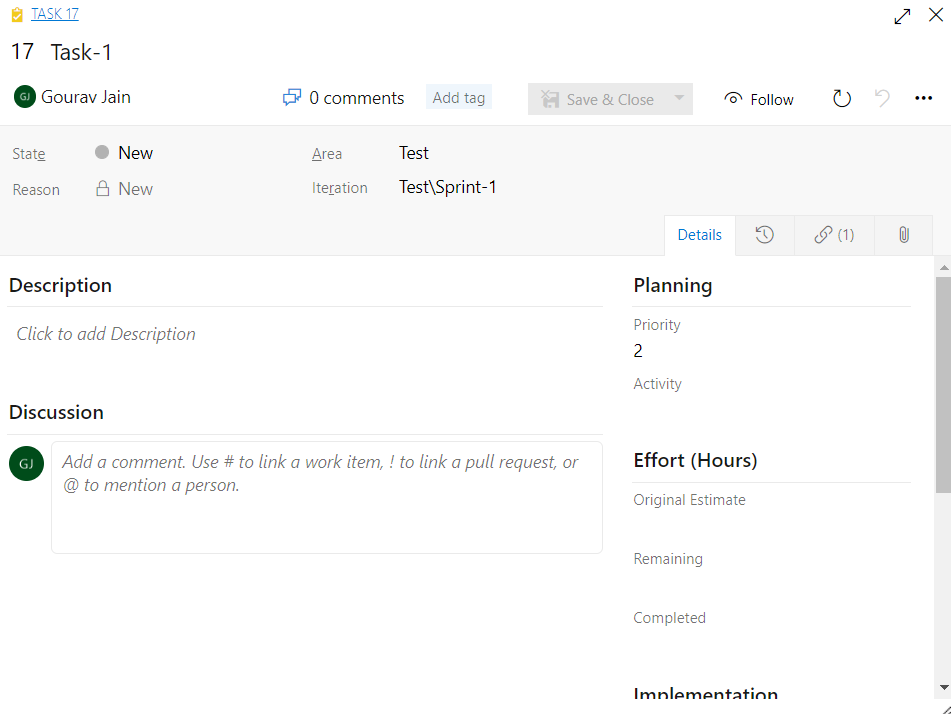Image resolution: width=951 pixels, height=714 pixels.
Task: Select the Priority value 2
Action: tap(638, 351)
